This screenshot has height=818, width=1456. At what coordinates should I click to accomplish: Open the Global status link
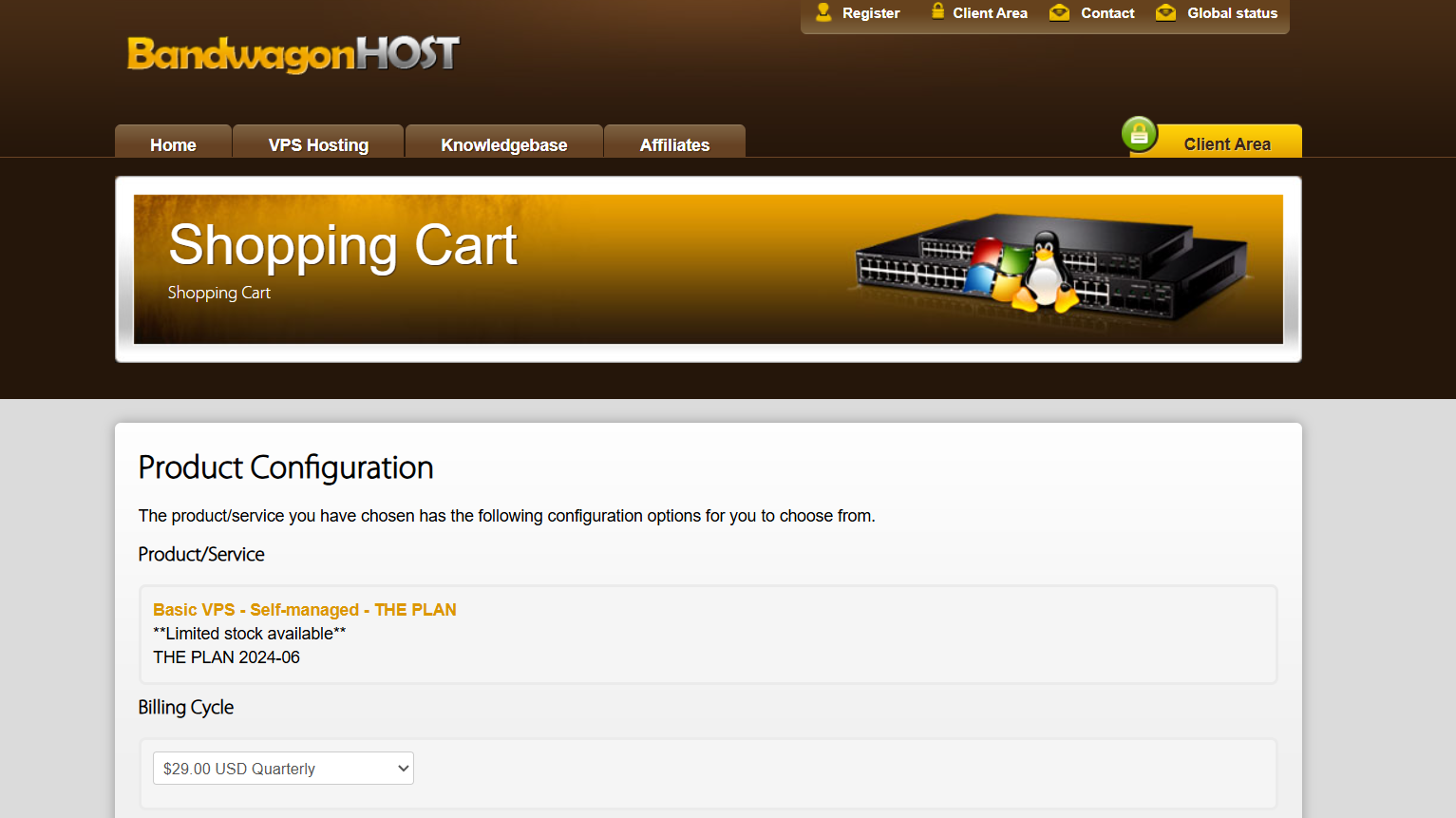1232,13
